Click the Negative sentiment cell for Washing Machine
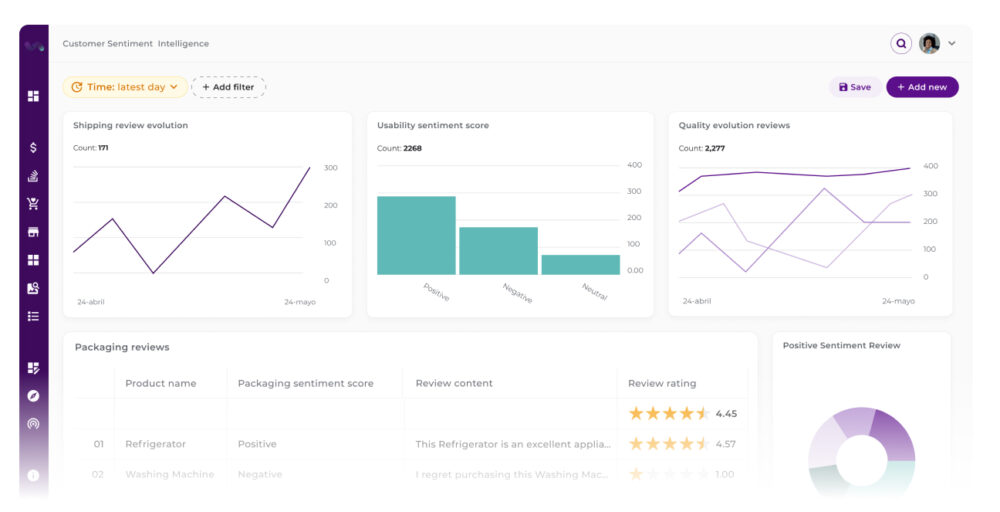The image size is (1000, 512). tap(260, 474)
